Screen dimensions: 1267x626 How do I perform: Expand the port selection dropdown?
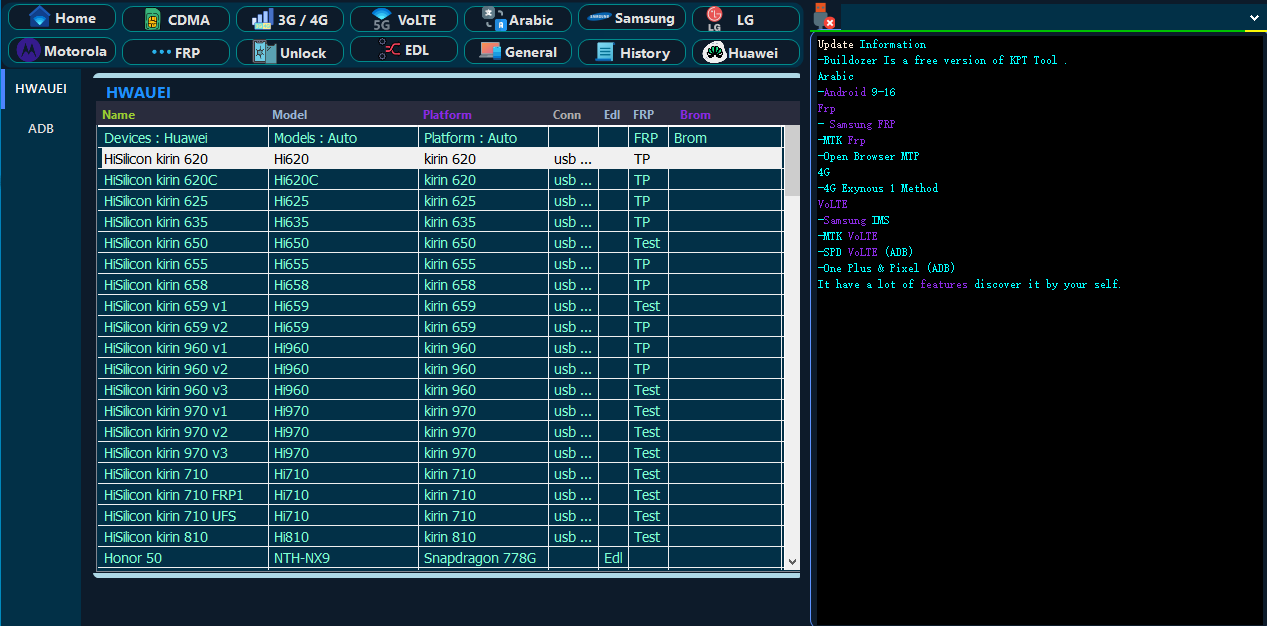click(x=1254, y=17)
